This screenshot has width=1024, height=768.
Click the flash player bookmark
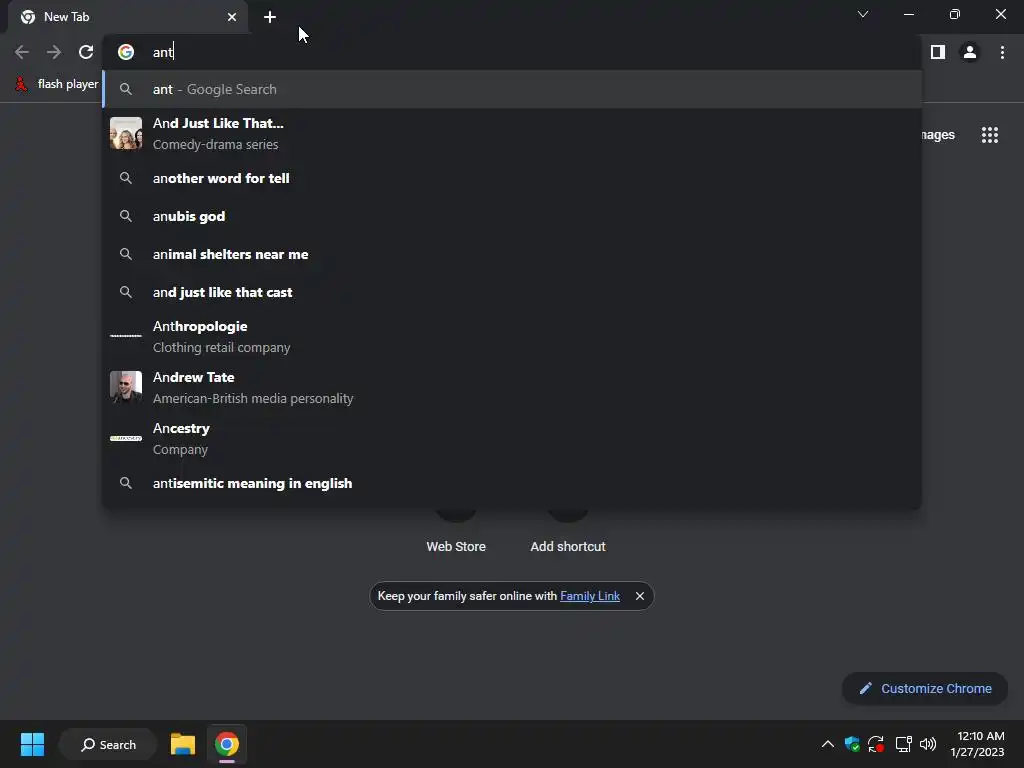pos(57,84)
